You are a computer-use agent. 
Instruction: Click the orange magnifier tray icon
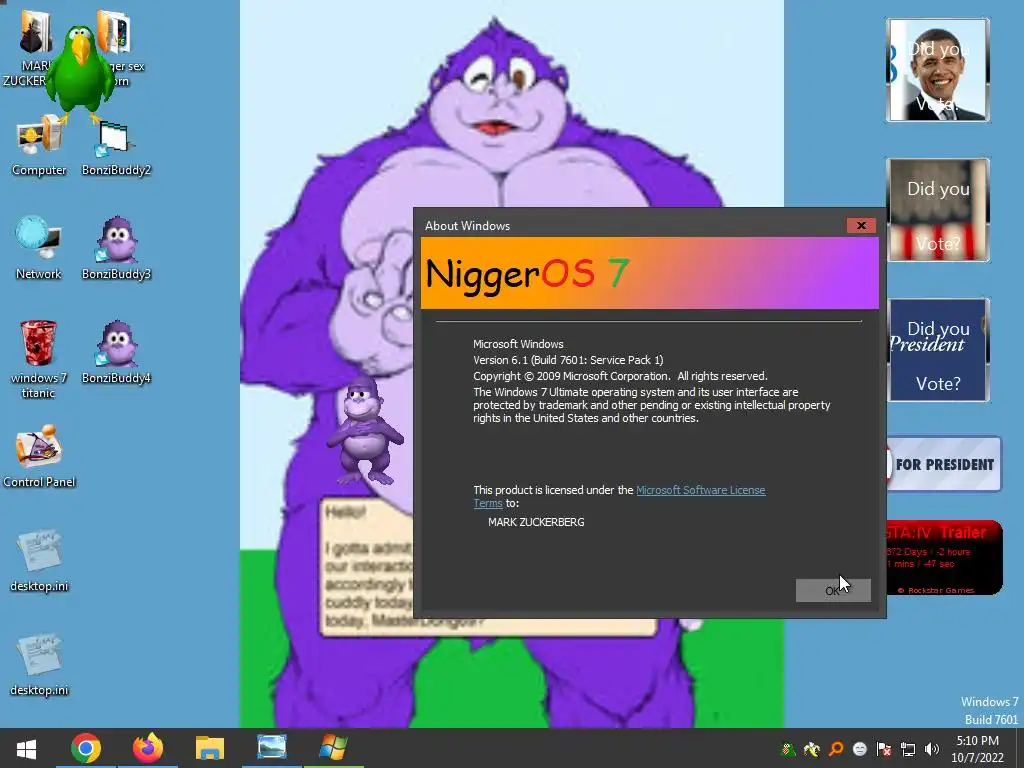tap(836, 749)
